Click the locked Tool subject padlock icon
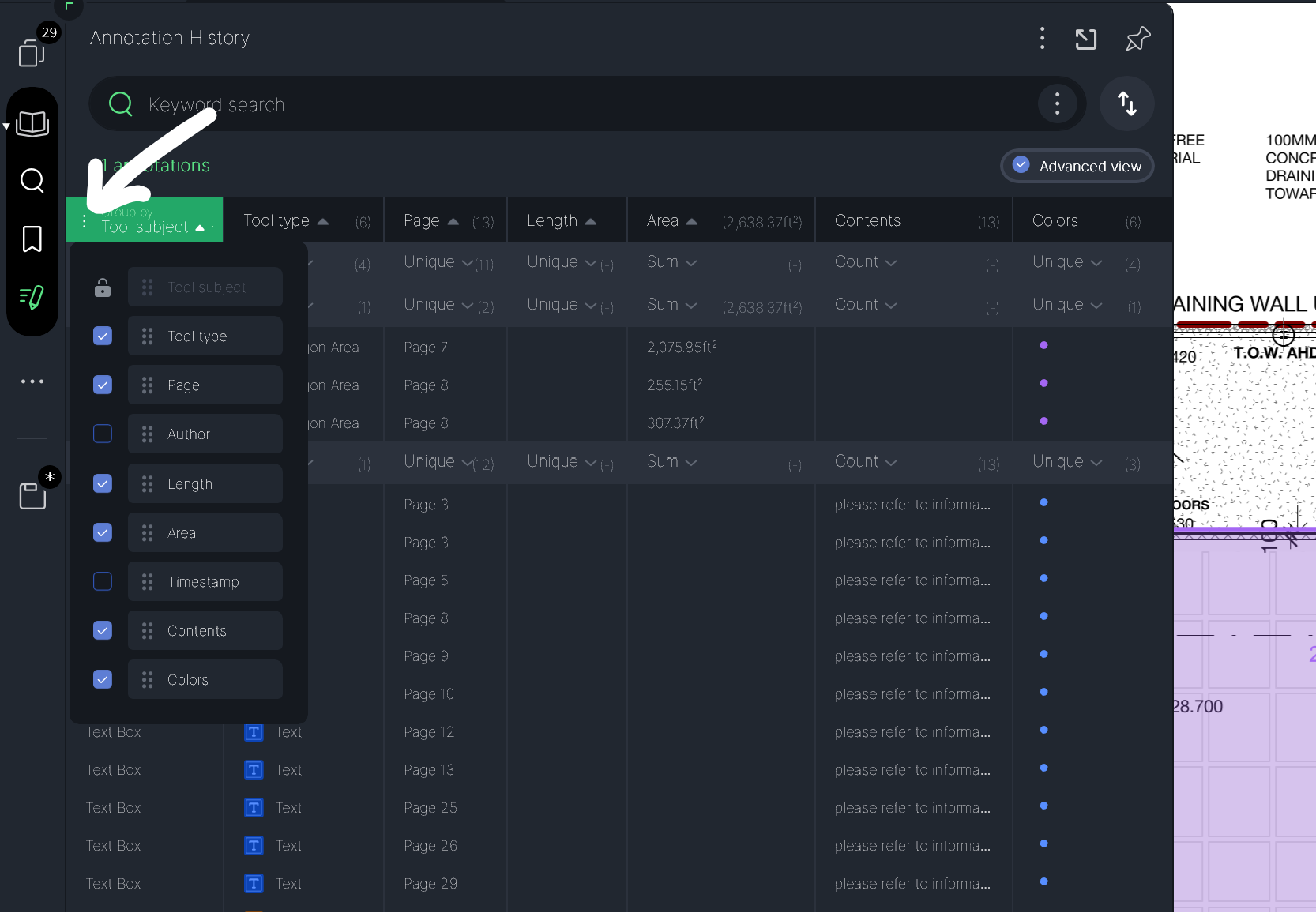The image size is (1316, 913). click(103, 287)
